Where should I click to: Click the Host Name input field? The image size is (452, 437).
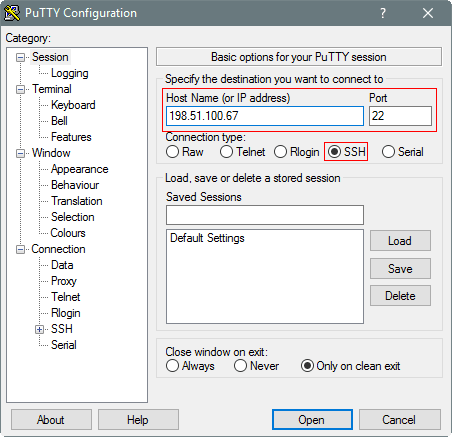coord(265,116)
